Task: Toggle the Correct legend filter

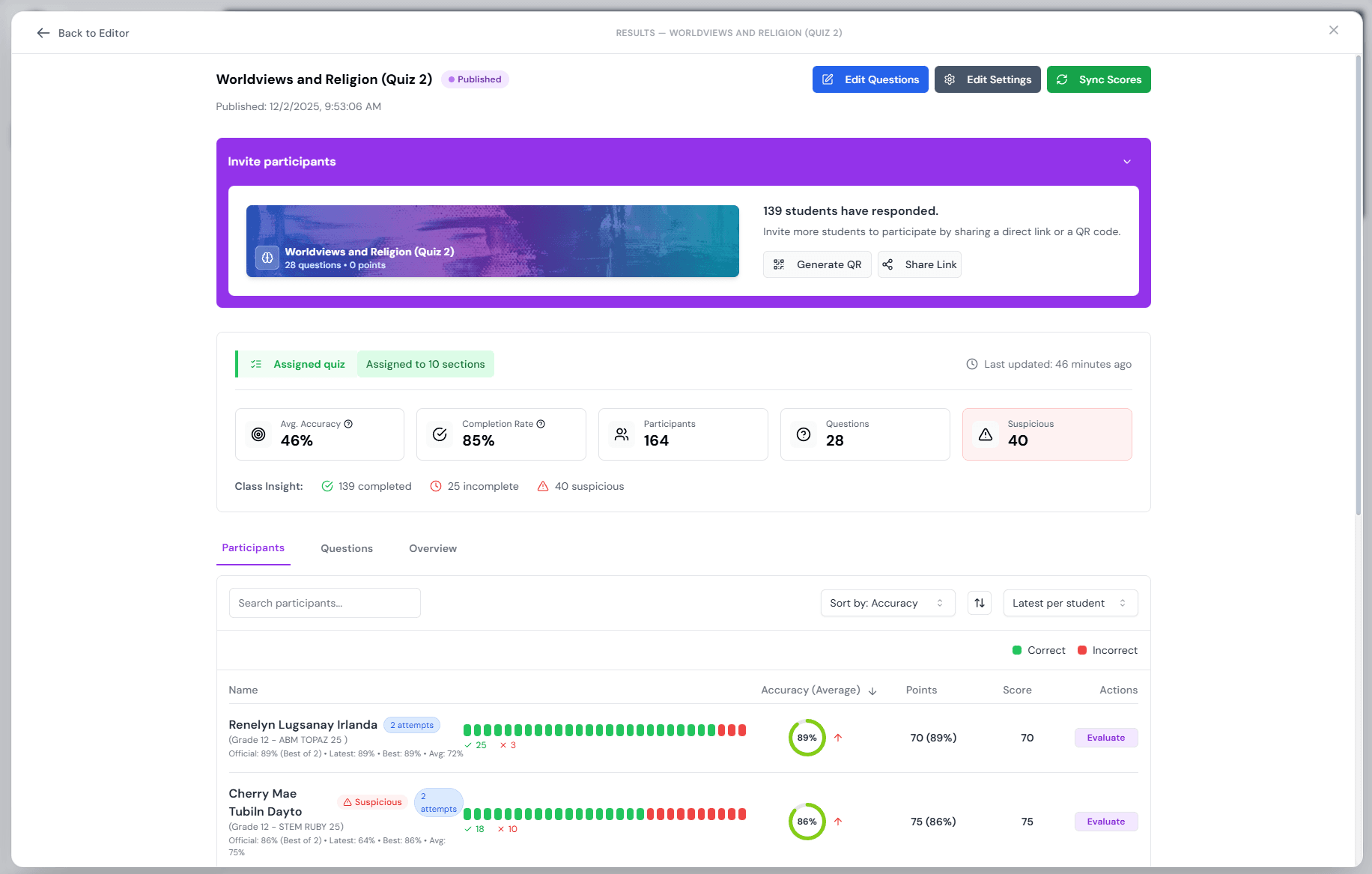Action: tap(1039, 650)
